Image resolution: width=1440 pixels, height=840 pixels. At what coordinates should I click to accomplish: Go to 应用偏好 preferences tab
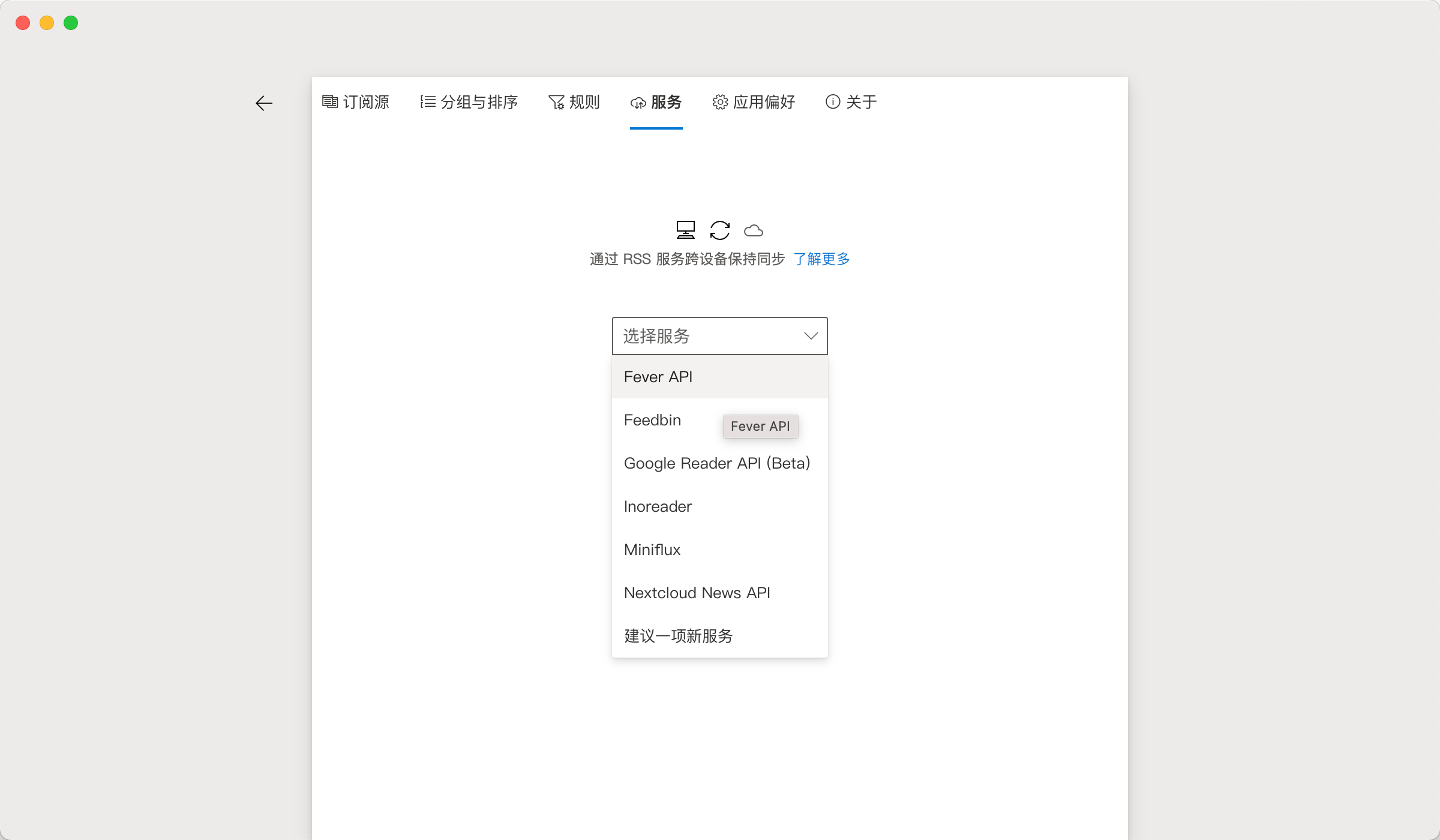pyautogui.click(x=754, y=102)
